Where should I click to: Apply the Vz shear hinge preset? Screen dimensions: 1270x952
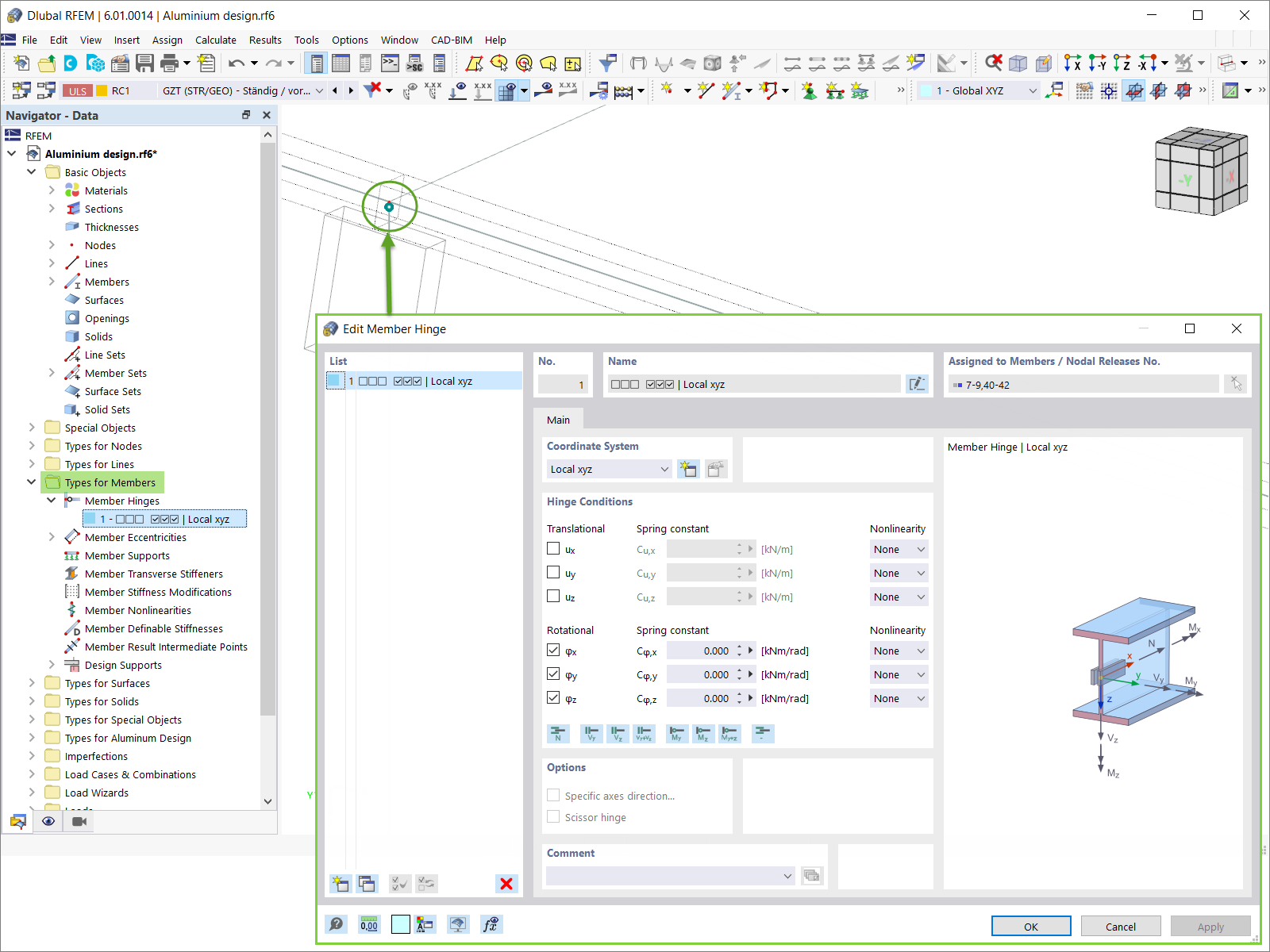(x=618, y=734)
